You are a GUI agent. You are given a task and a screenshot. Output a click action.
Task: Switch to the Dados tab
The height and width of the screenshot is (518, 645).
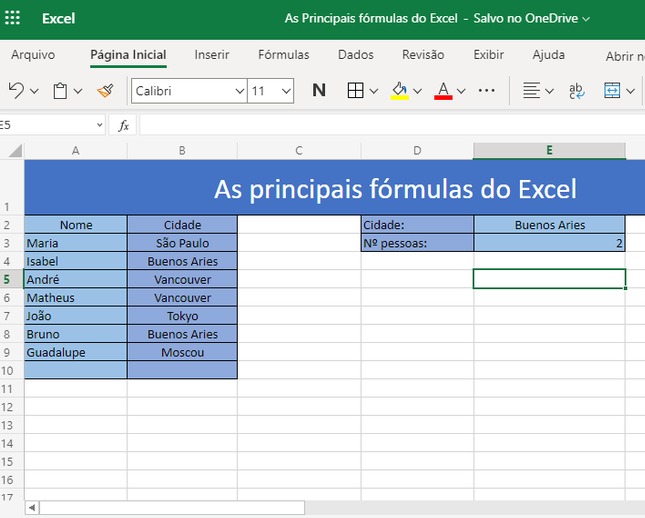pyautogui.click(x=356, y=55)
